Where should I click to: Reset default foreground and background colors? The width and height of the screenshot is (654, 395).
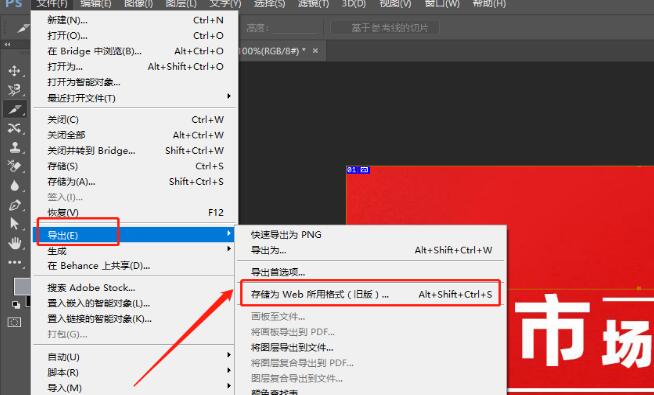(15, 304)
